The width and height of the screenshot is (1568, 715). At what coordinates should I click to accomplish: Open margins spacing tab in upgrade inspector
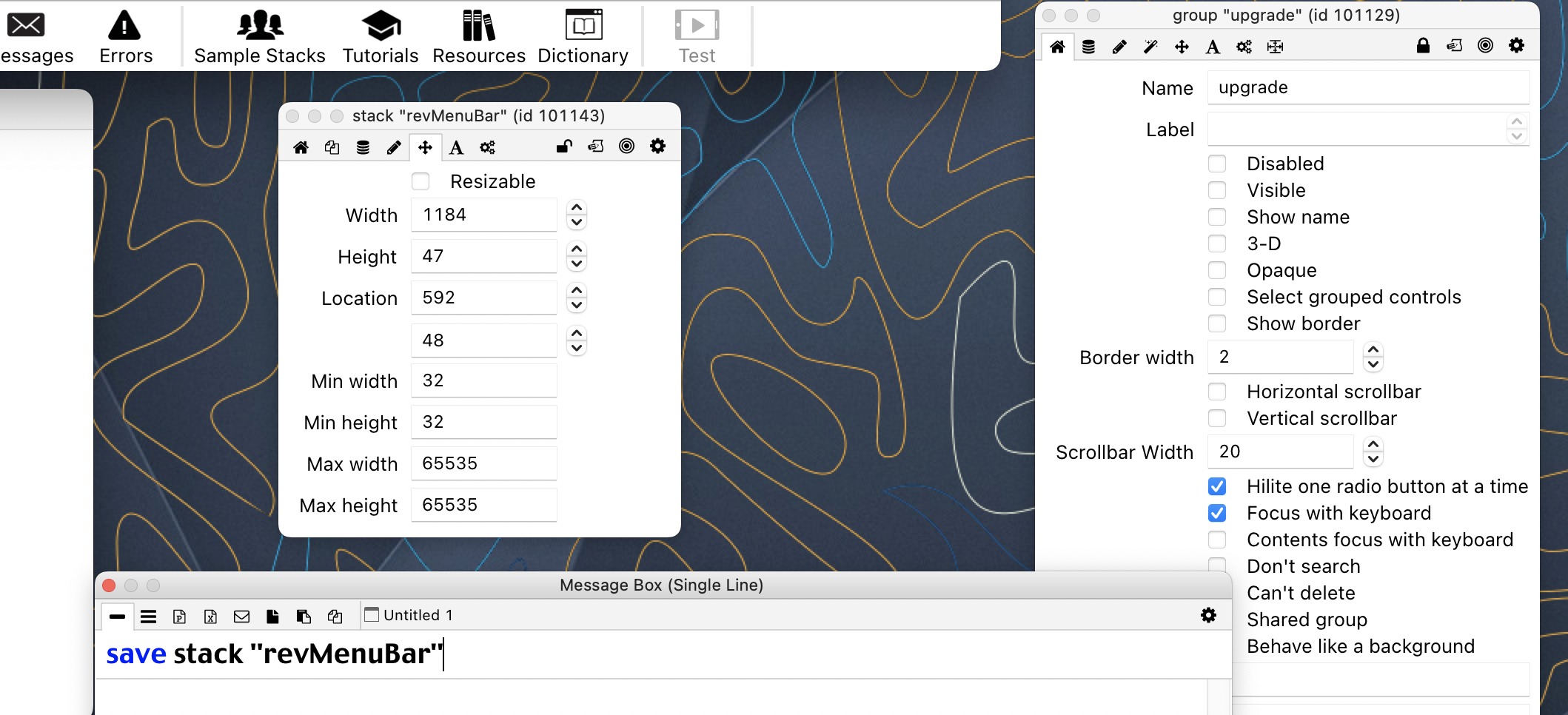click(x=1275, y=47)
